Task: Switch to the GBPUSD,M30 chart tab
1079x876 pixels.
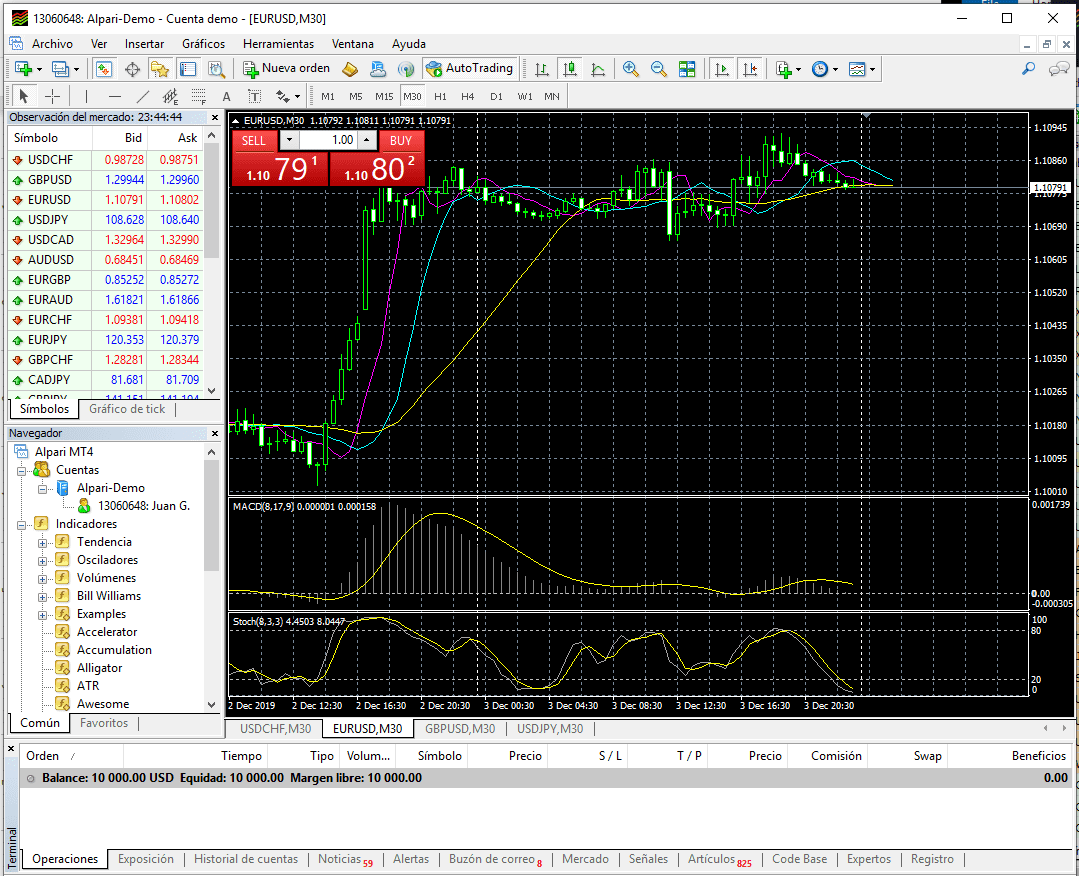Action: [459, 729]
